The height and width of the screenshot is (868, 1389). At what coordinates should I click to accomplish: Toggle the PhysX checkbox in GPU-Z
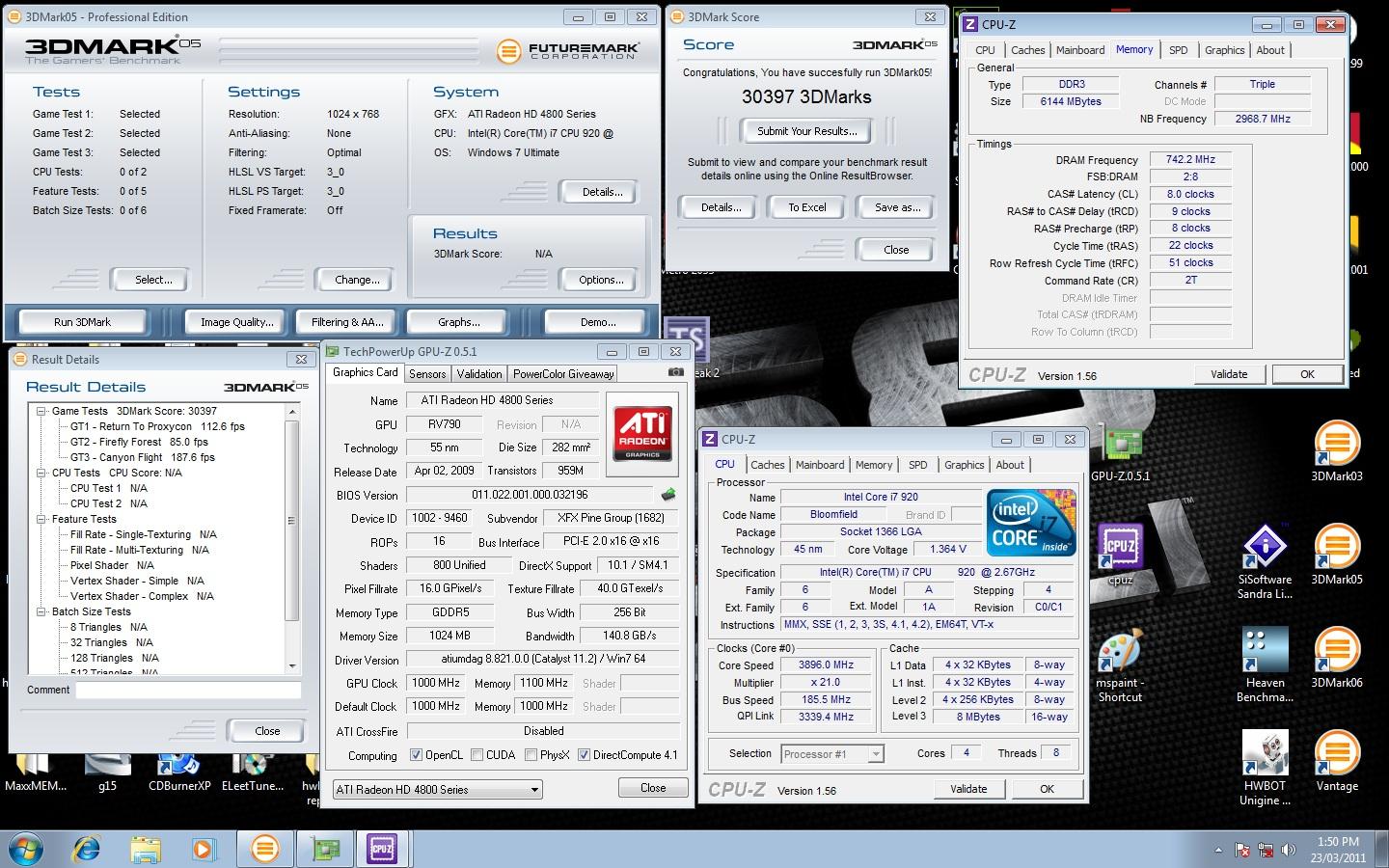[x=531, y=755]
